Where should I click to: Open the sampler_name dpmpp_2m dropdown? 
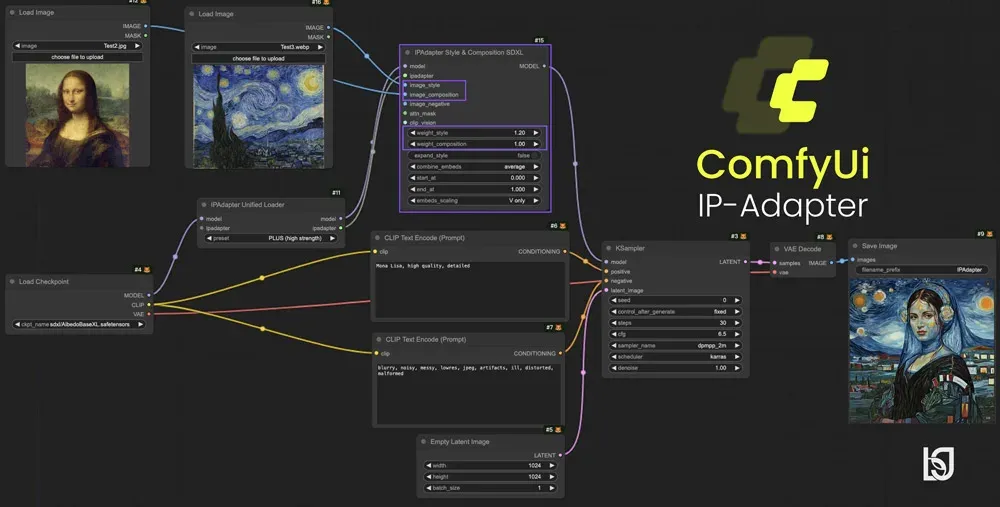(675, 345)
